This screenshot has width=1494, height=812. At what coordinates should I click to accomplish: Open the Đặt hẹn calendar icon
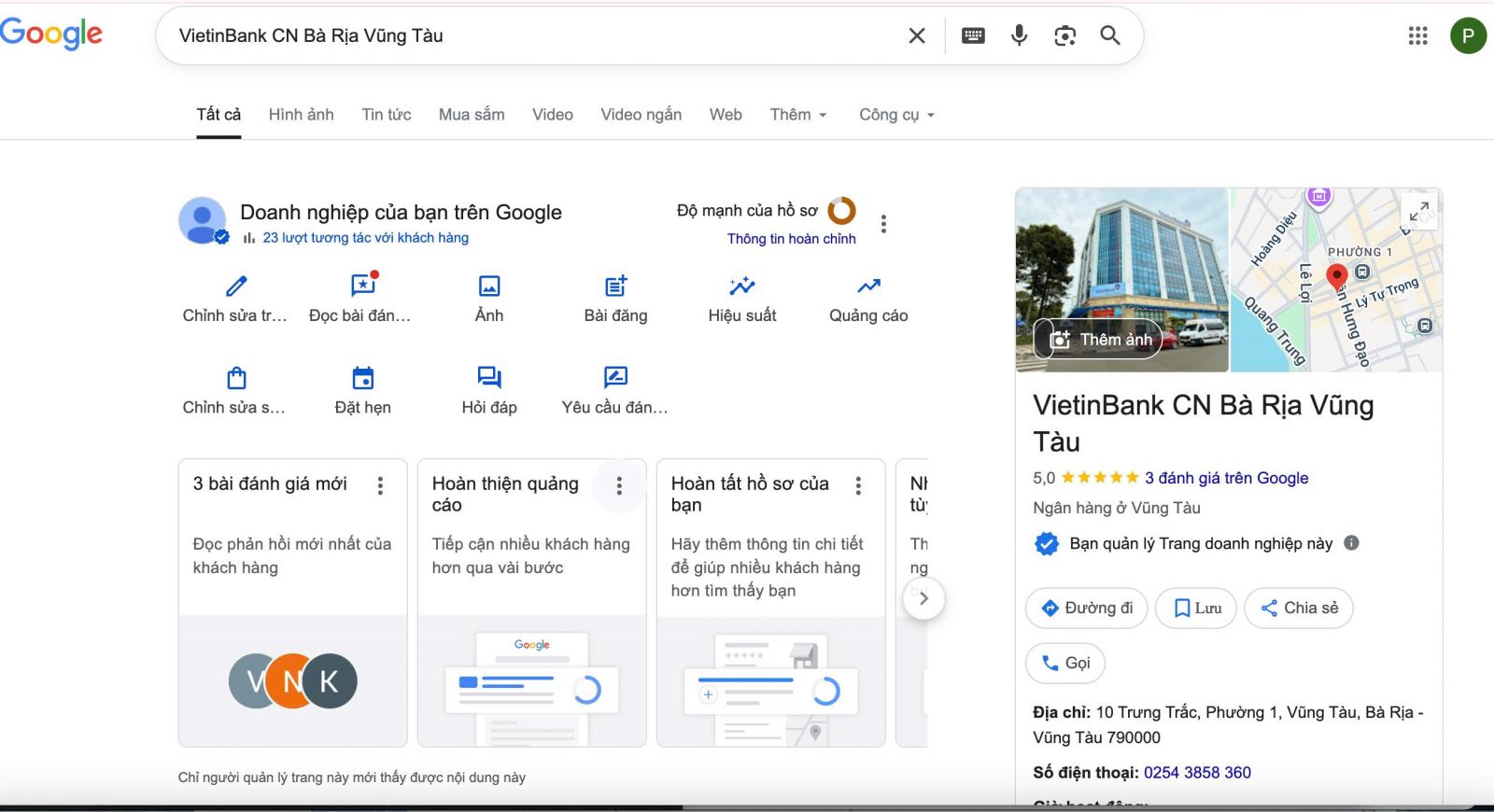(x=363, y=378)
